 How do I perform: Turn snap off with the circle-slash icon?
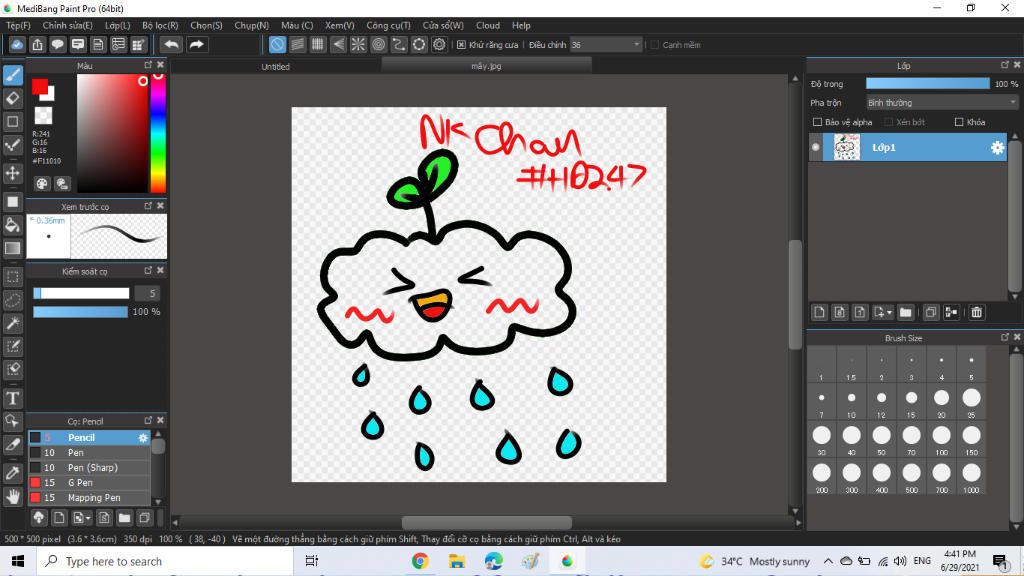coord(277,44)
